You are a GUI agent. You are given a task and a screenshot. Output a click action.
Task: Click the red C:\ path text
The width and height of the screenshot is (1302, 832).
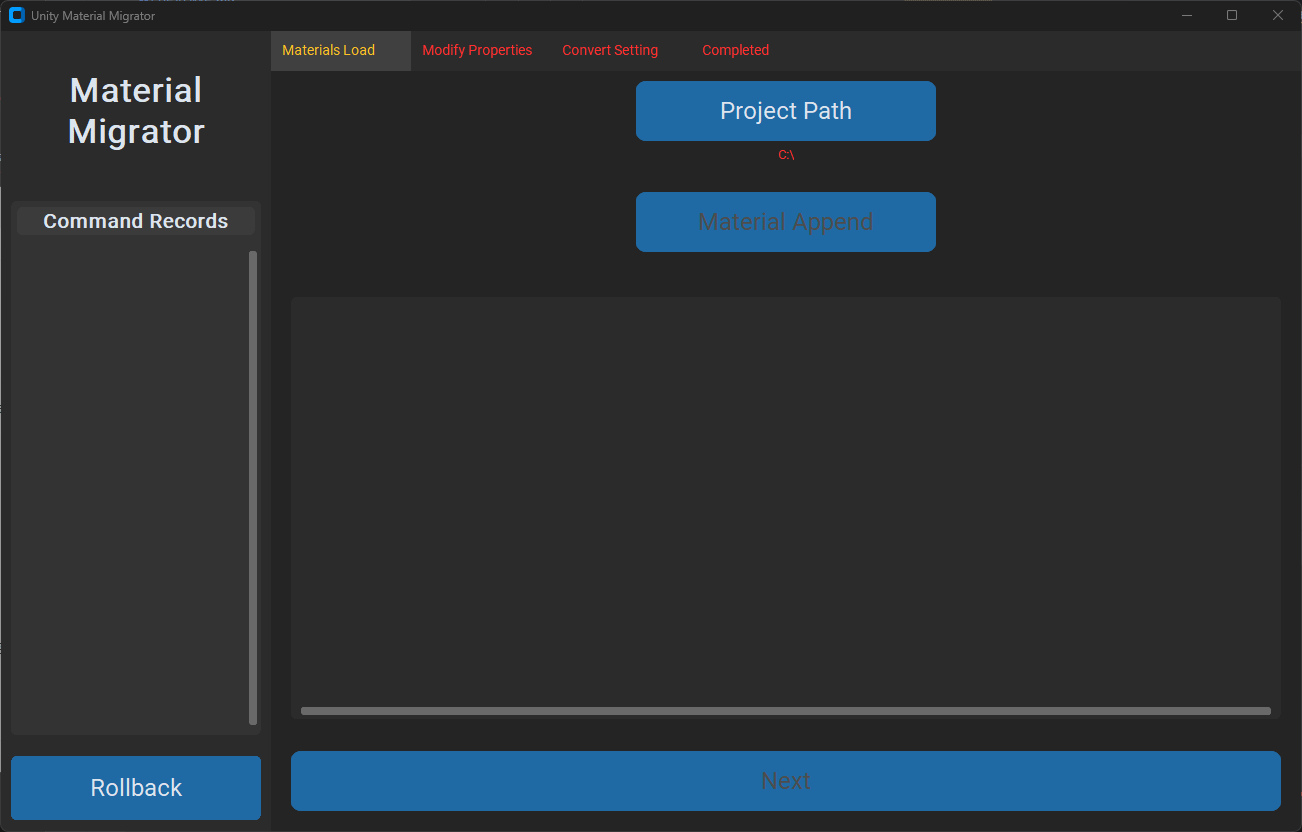pyautogui.click(x=786, y=155)
